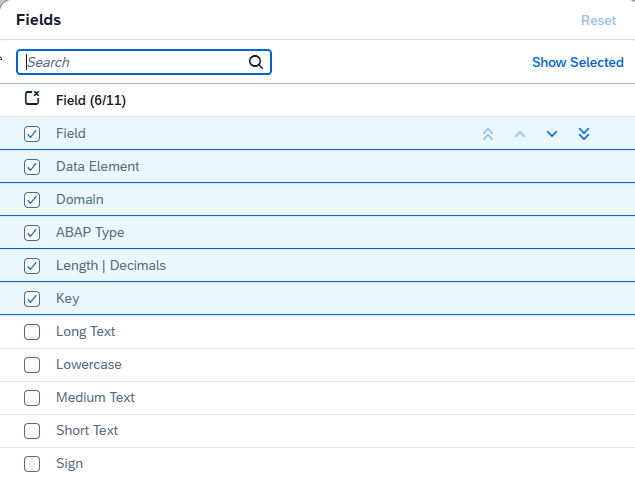Enable the Sign field checkbox

(x=32, y=464)
